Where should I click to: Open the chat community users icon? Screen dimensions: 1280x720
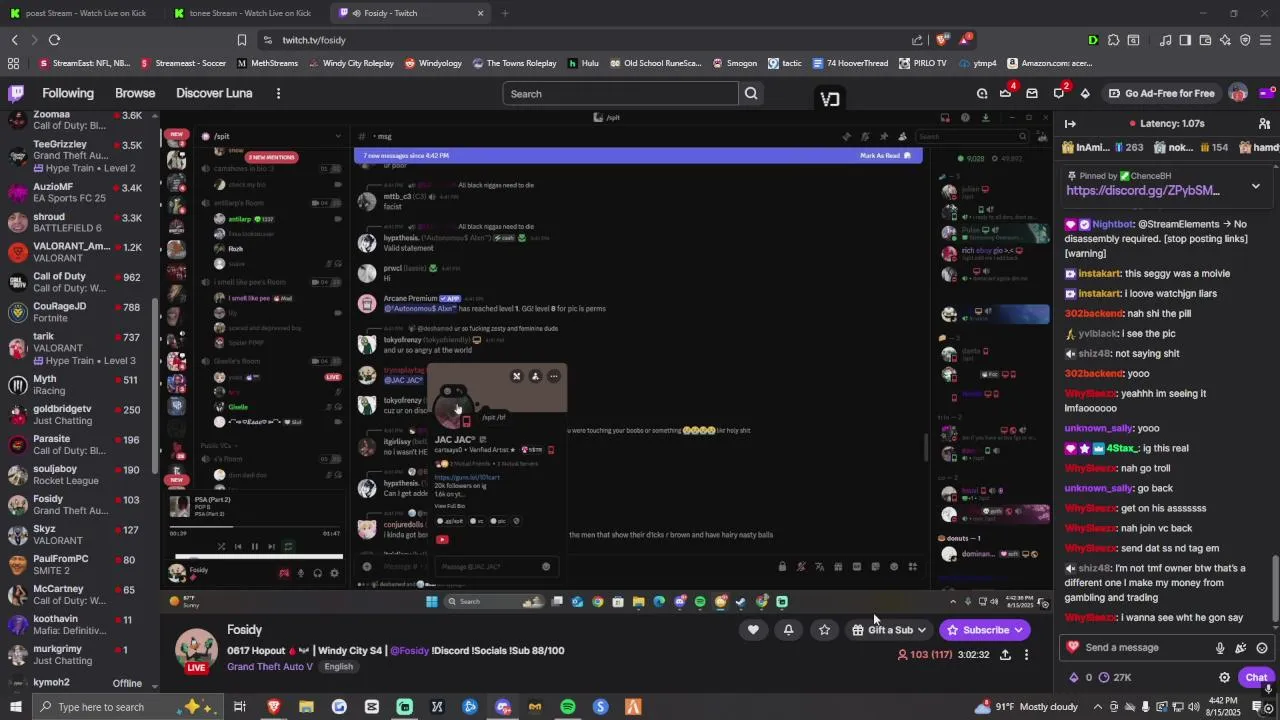pos(1264,123)
